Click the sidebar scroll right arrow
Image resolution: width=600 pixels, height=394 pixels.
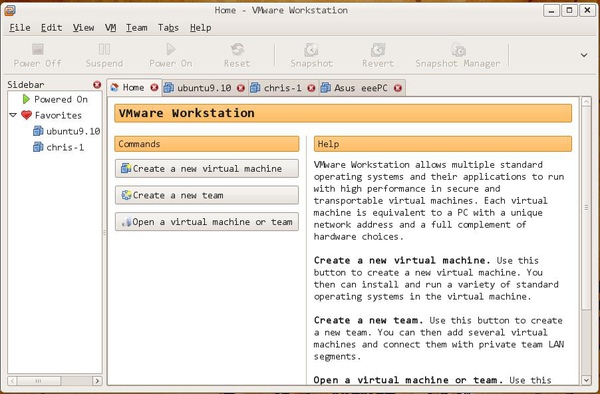coord(97,381)
